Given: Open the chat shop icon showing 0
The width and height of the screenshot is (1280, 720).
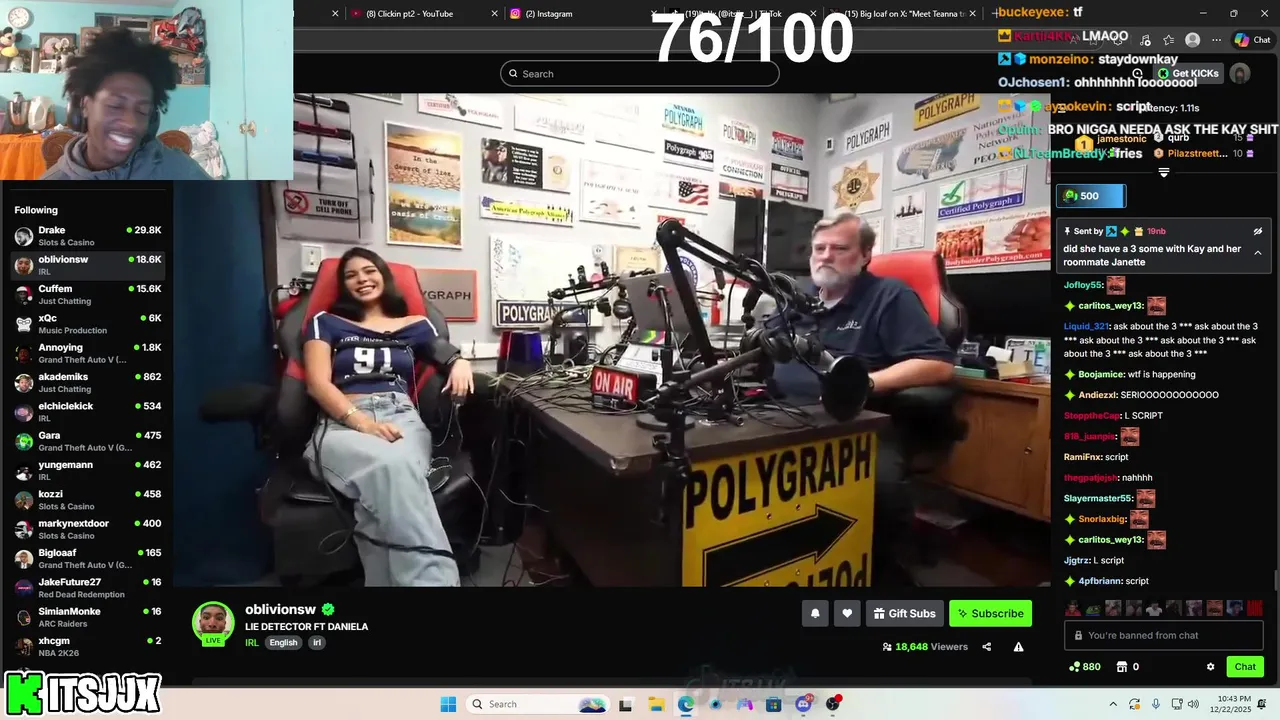Looking at the screenshot, I should 1128,667.
